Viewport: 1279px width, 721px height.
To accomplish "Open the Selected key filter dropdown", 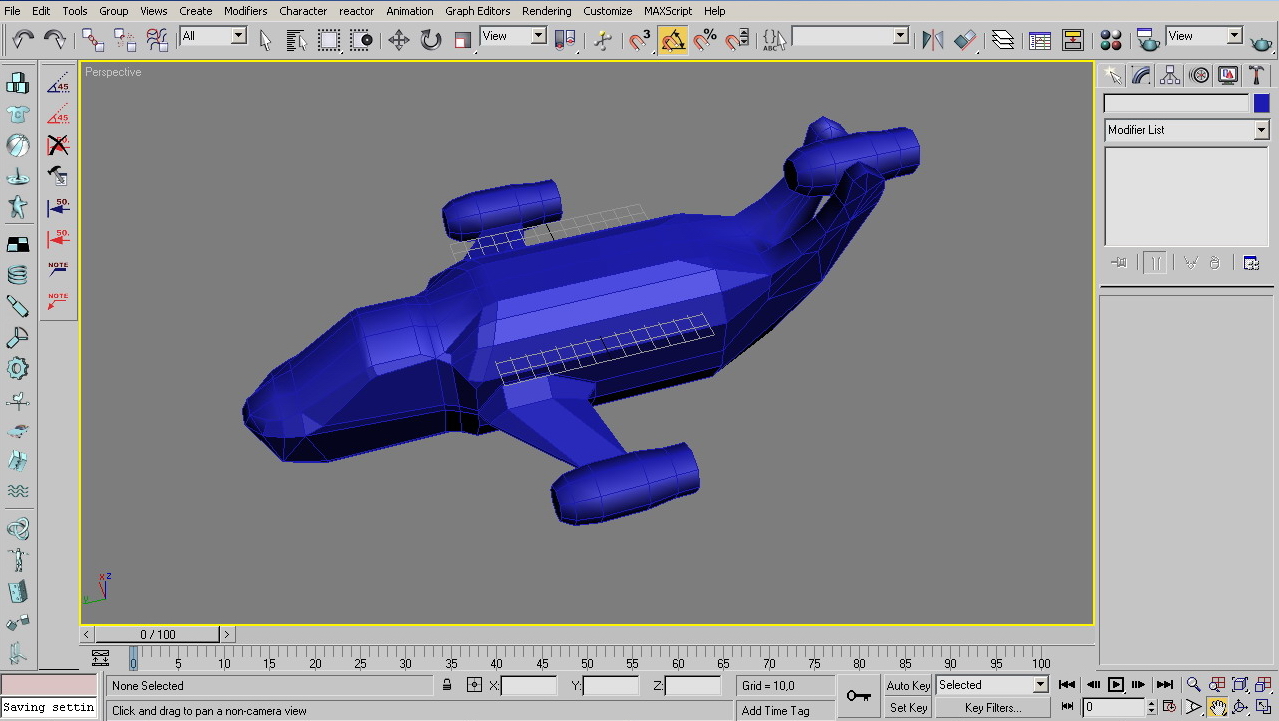I will point(1040,685).
